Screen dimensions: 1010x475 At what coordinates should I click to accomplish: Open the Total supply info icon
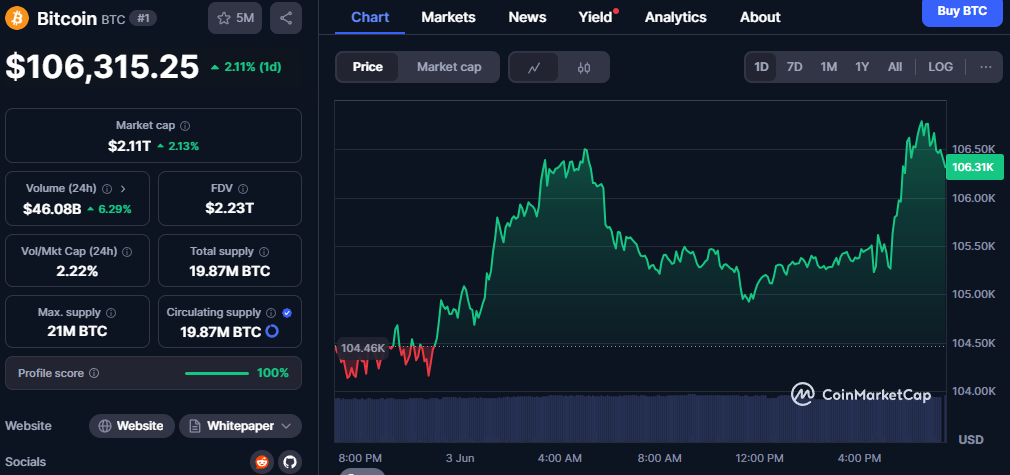264,252
